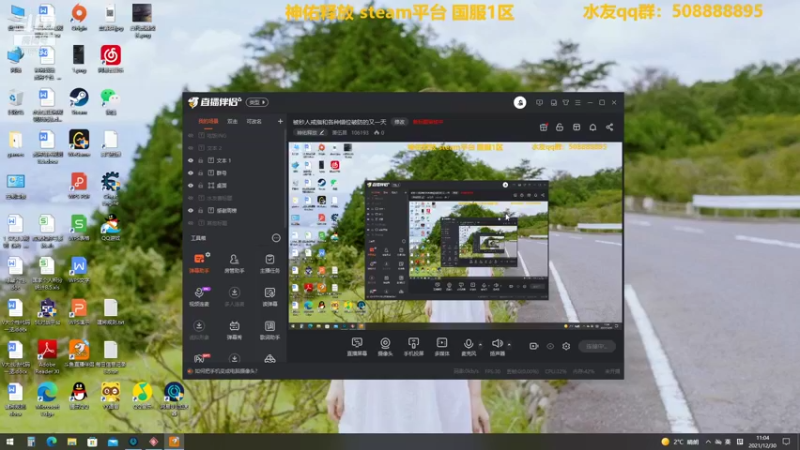This screenshot has height=450, width=800.
Task: Open the 弹幕助手 danmaku assistant tool
Action: (x=199, y=263)
